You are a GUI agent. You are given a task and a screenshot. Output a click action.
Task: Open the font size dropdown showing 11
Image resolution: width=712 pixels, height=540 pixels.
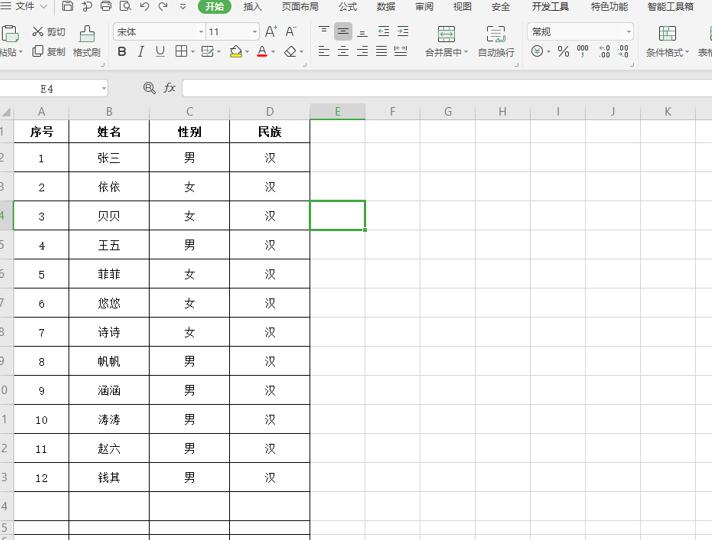click(x=254, y=32)
